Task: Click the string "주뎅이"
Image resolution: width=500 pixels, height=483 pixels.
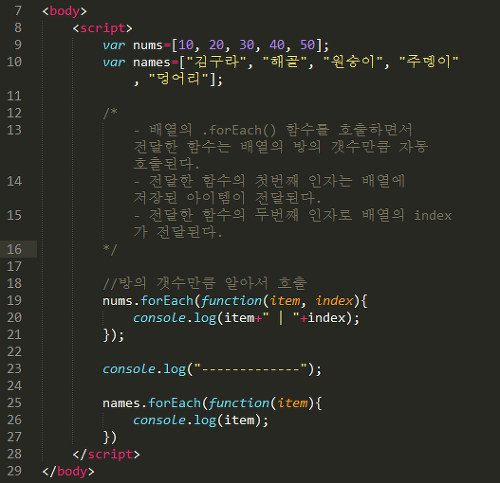Action: point(429,62)
